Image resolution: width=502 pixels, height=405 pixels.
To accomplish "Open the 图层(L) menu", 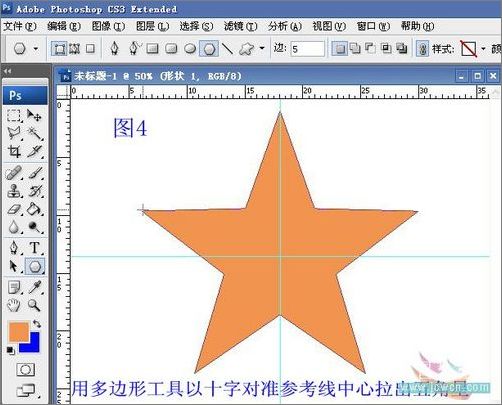I will tap(152, 26).
